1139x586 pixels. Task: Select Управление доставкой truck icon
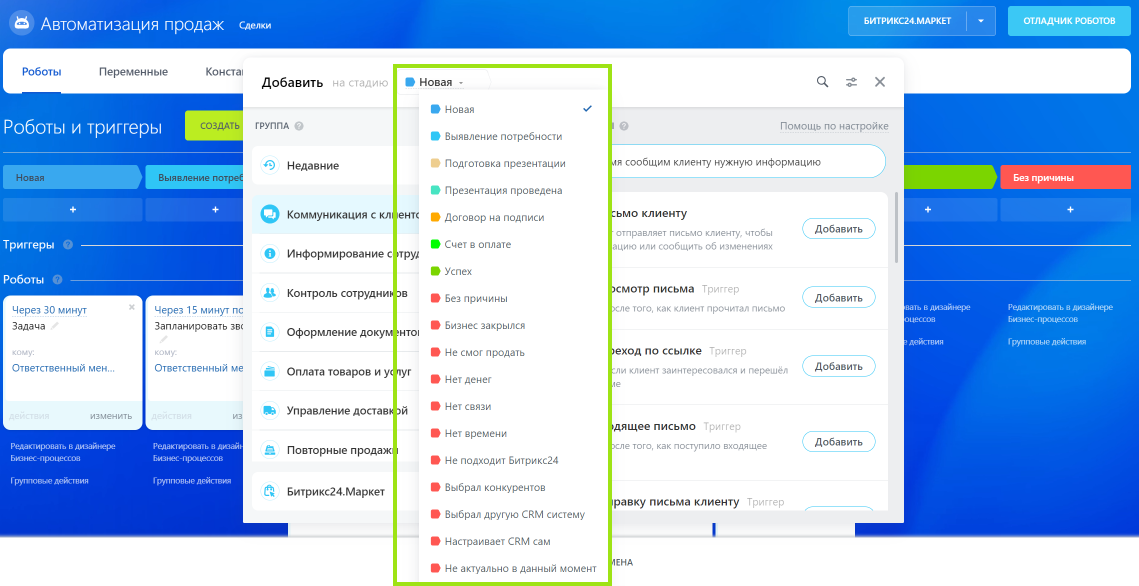[269, 410]
